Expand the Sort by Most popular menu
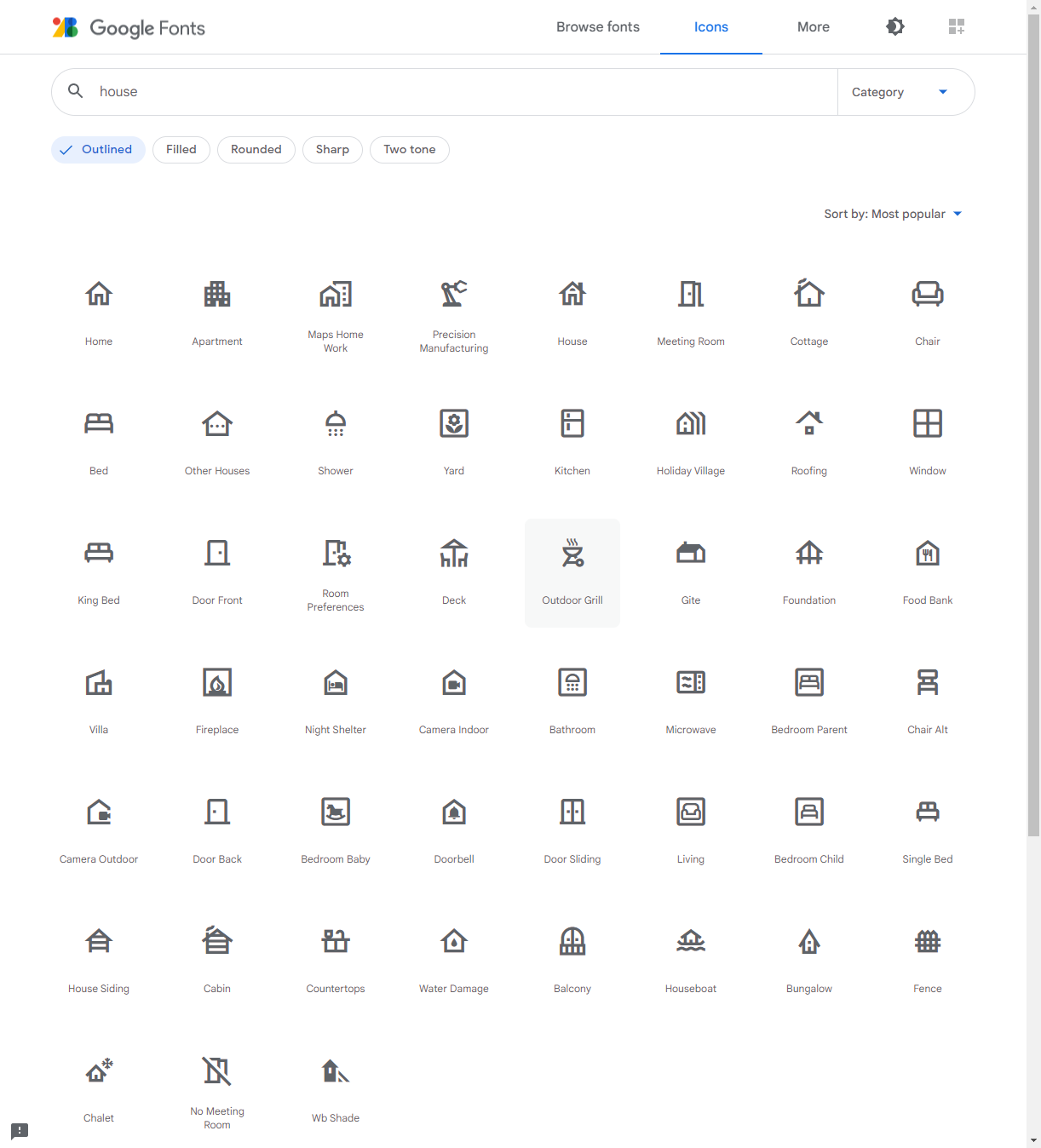This screenshot has width=1041, height=1148. pos(892,214)
